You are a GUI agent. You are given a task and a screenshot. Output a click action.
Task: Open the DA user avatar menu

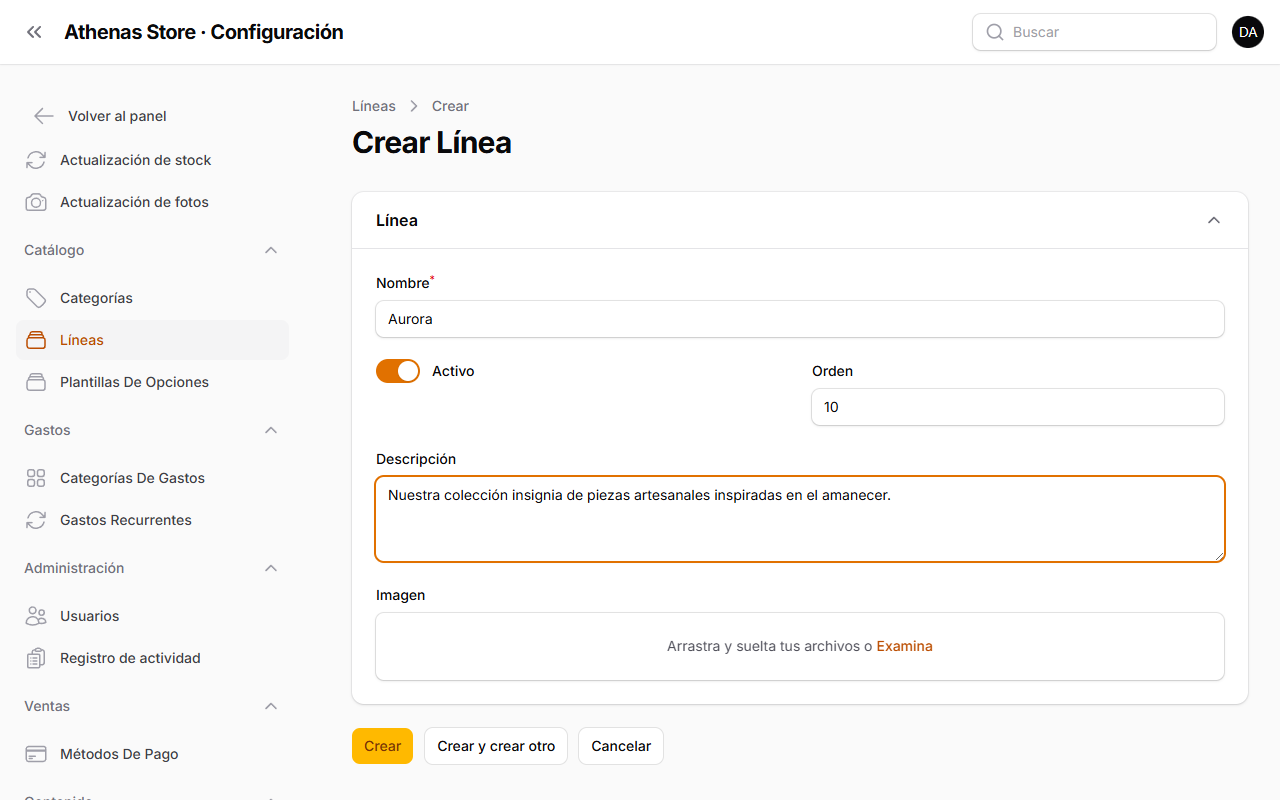click(1248, 32)
